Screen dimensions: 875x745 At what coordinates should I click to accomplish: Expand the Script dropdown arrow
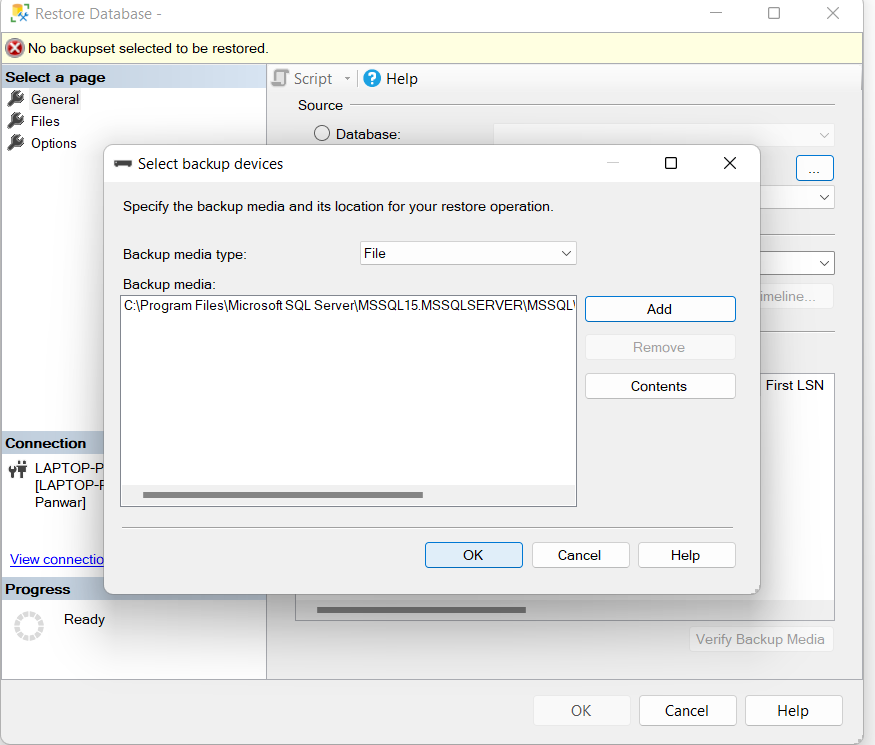(x=347, y=78)
